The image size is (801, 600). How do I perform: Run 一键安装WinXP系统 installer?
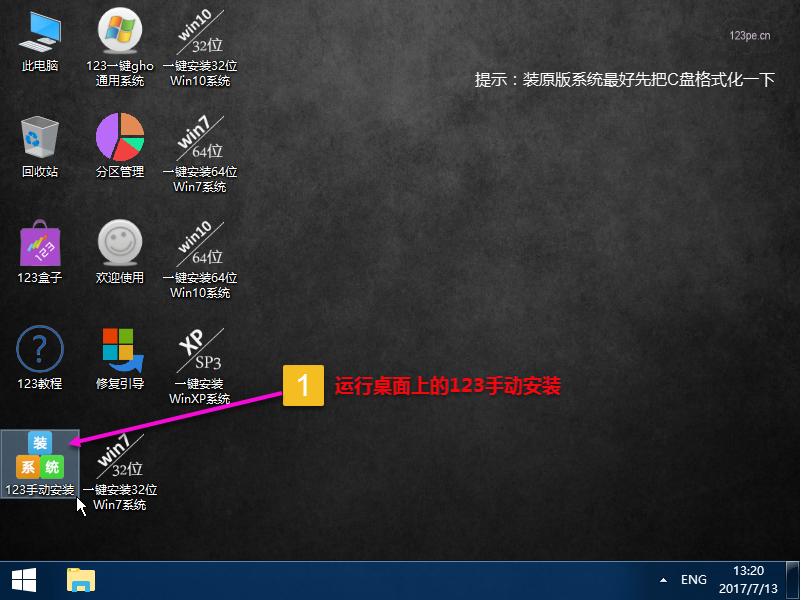point(198,352)
